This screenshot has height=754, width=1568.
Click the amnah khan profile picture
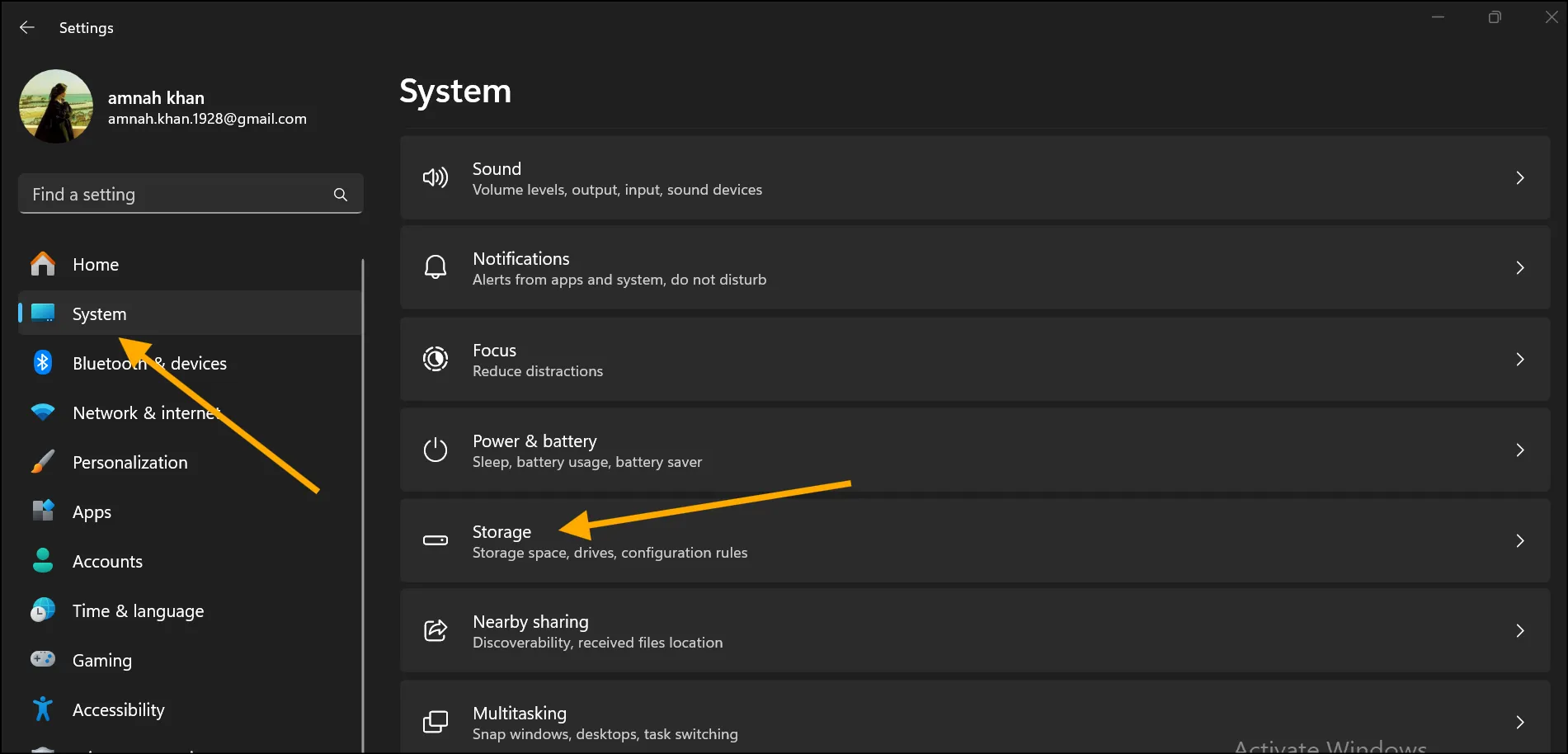click(55, 106)
